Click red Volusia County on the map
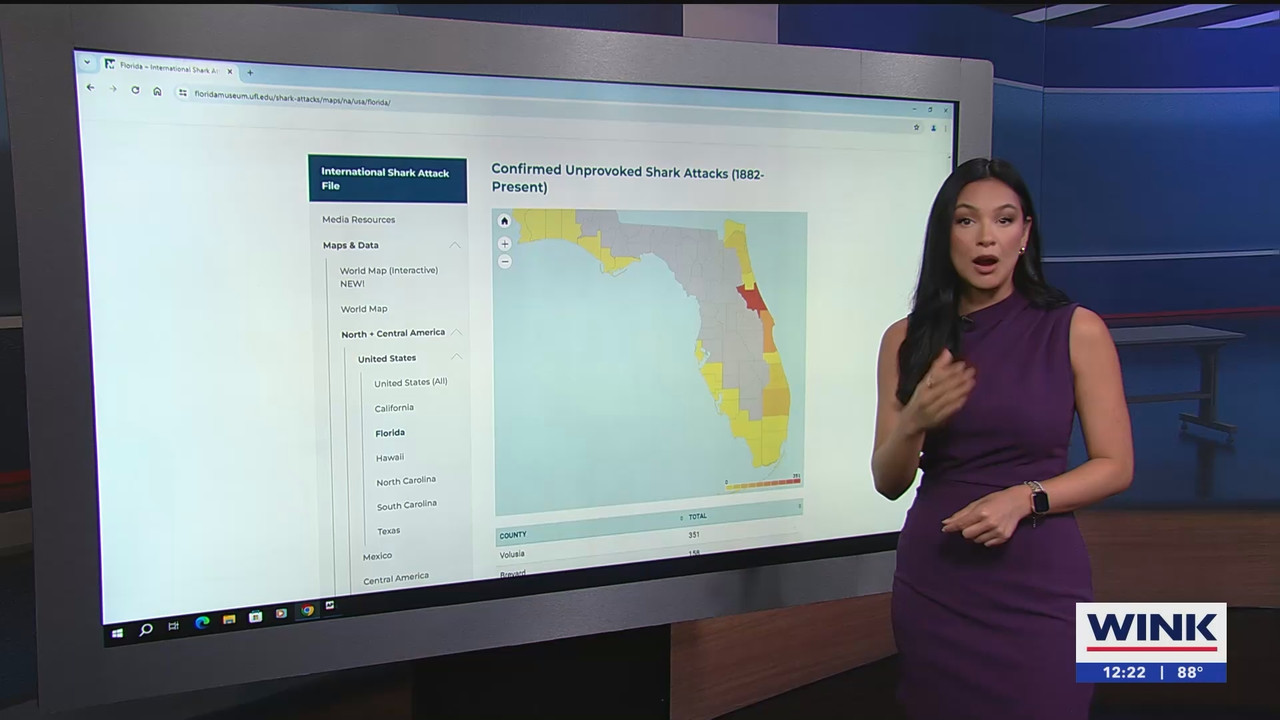Viewport: 1280px width, 720px height. [x=751, y=299]
